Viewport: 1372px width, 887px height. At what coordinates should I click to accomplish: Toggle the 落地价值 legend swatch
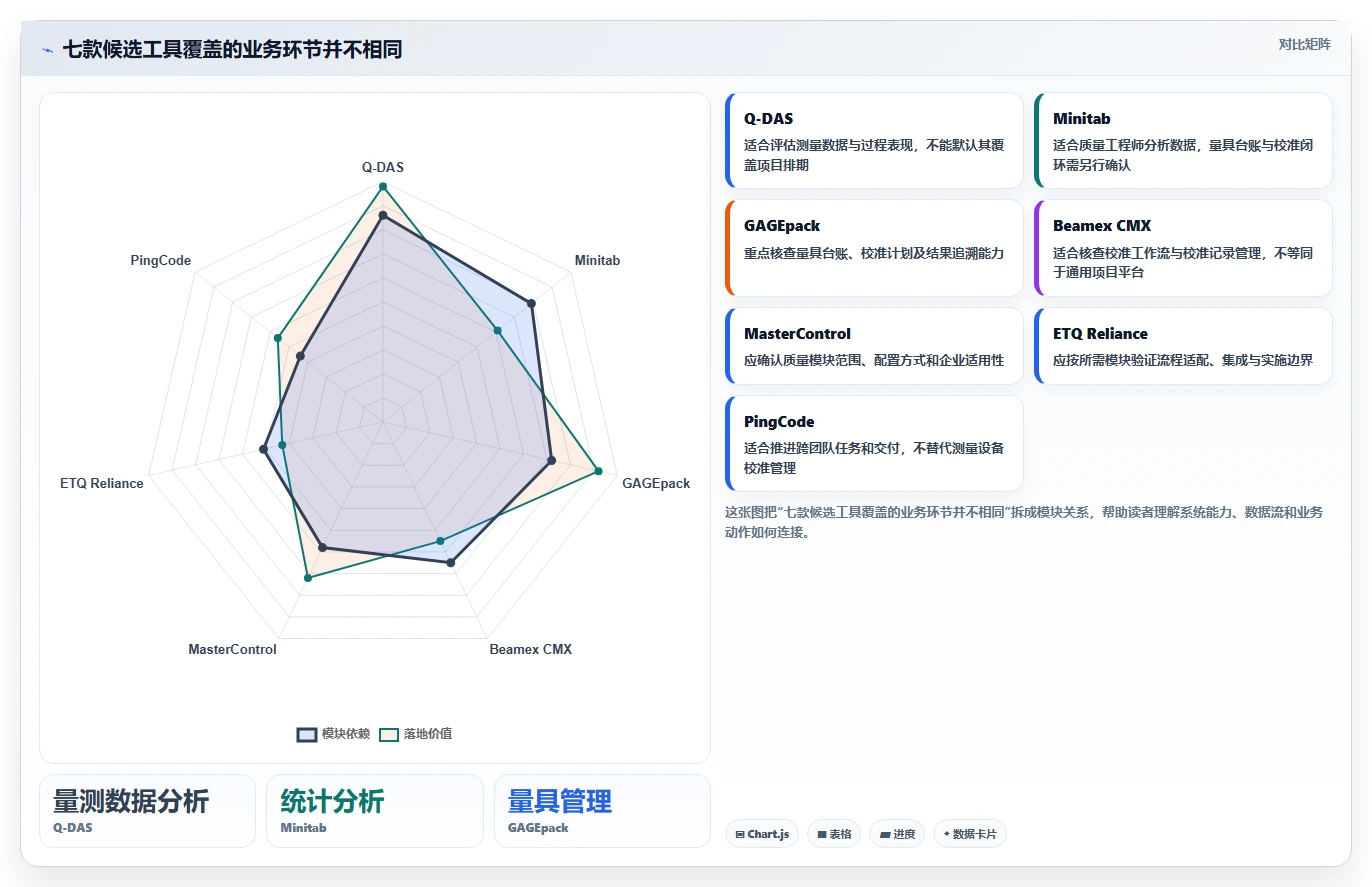pyautogui.click(x=388, y=734)
